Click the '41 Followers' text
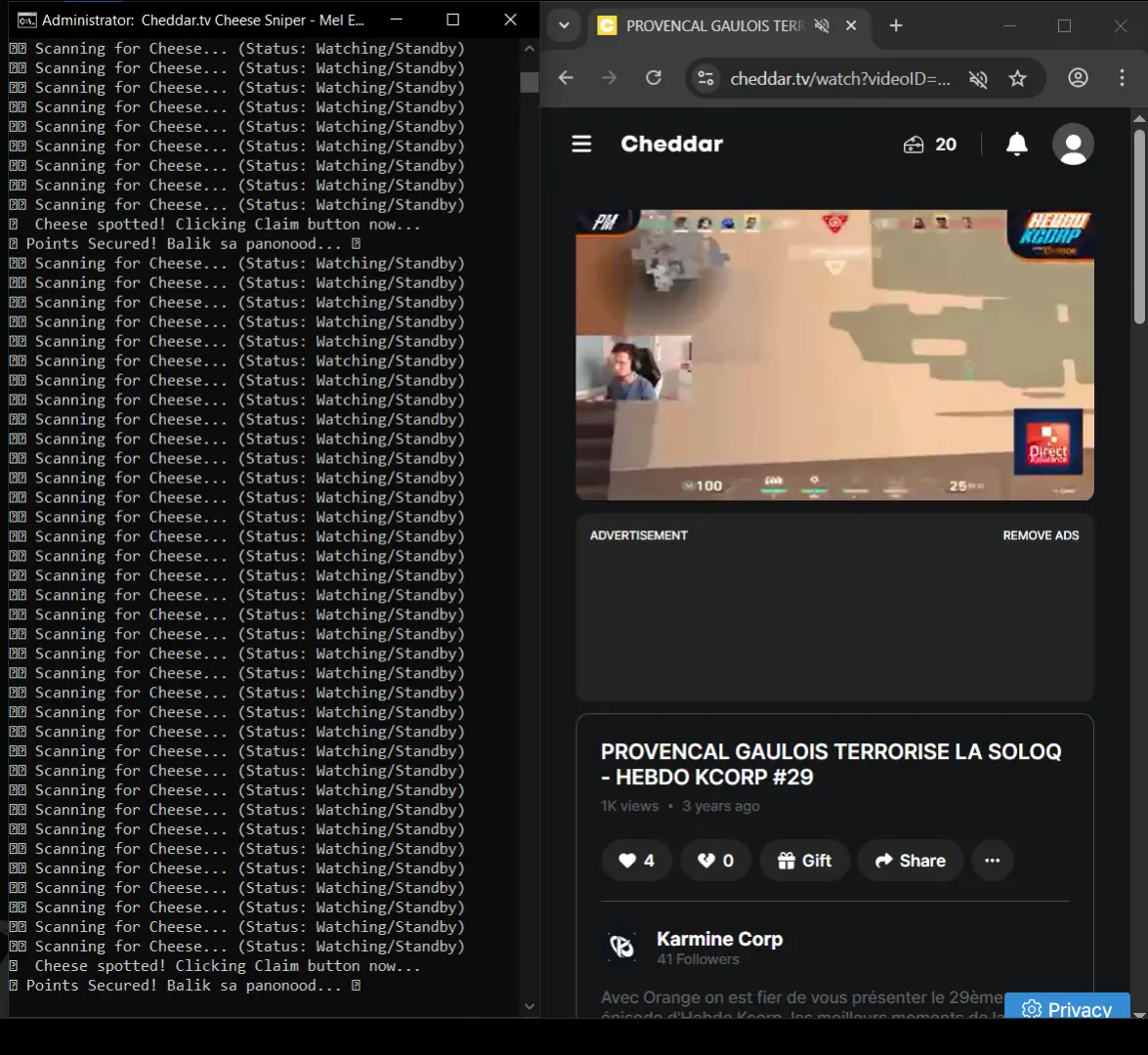The image size is (1148, 1055). (698, 959)
